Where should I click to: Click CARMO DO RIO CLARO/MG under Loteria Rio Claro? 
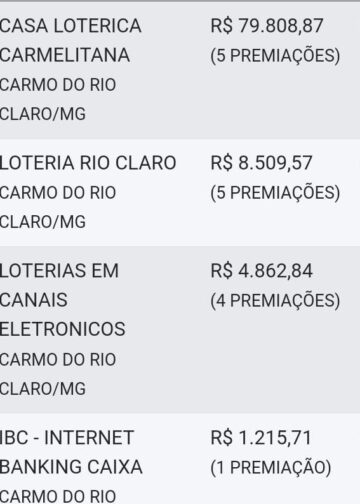click(x=58, y=207)
